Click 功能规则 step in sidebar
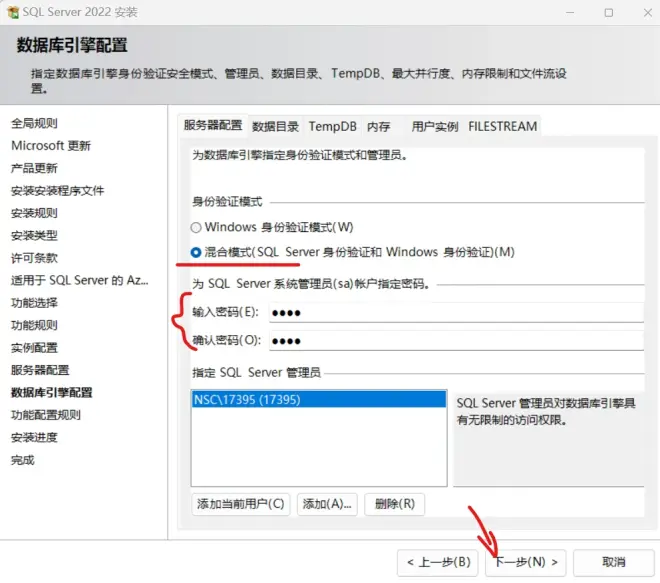The image size is (660, 583). [34, 325]
